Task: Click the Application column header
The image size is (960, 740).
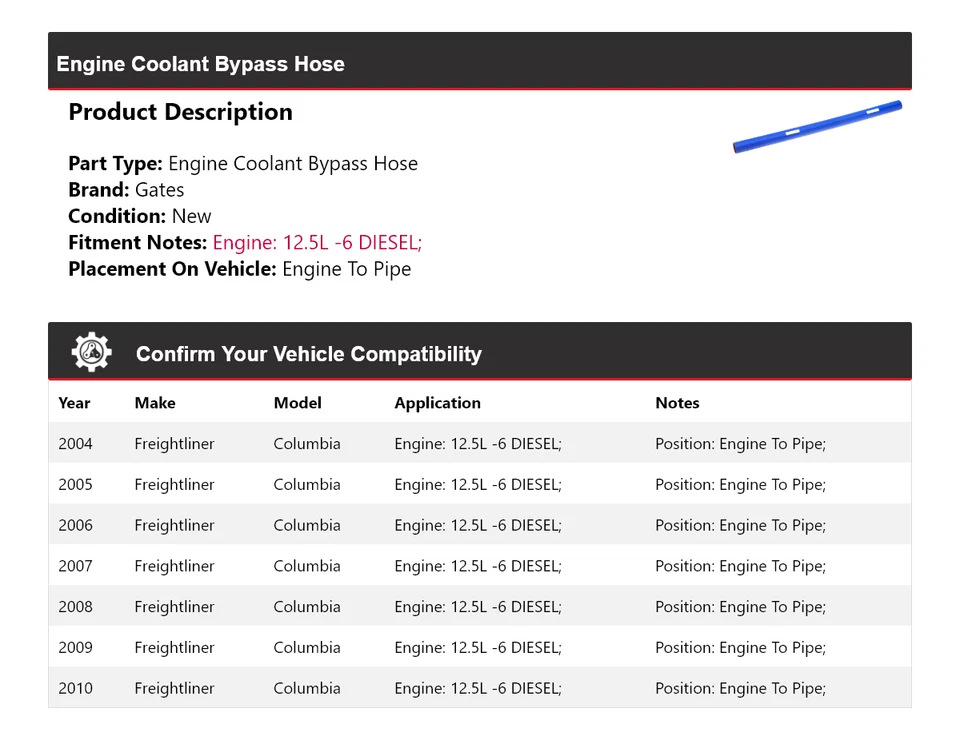Action: 437,403
